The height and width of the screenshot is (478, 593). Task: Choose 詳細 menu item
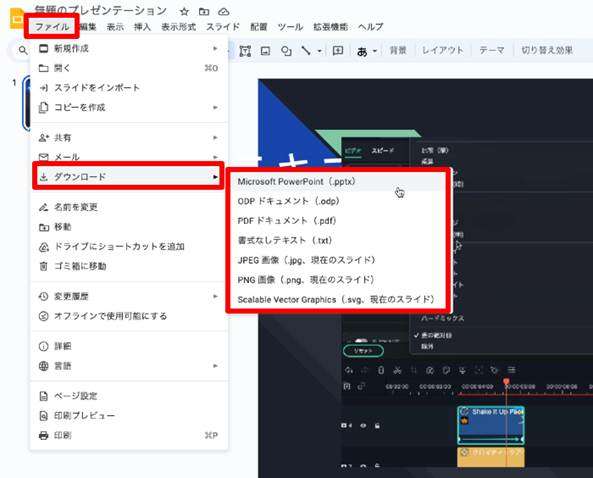129,346
